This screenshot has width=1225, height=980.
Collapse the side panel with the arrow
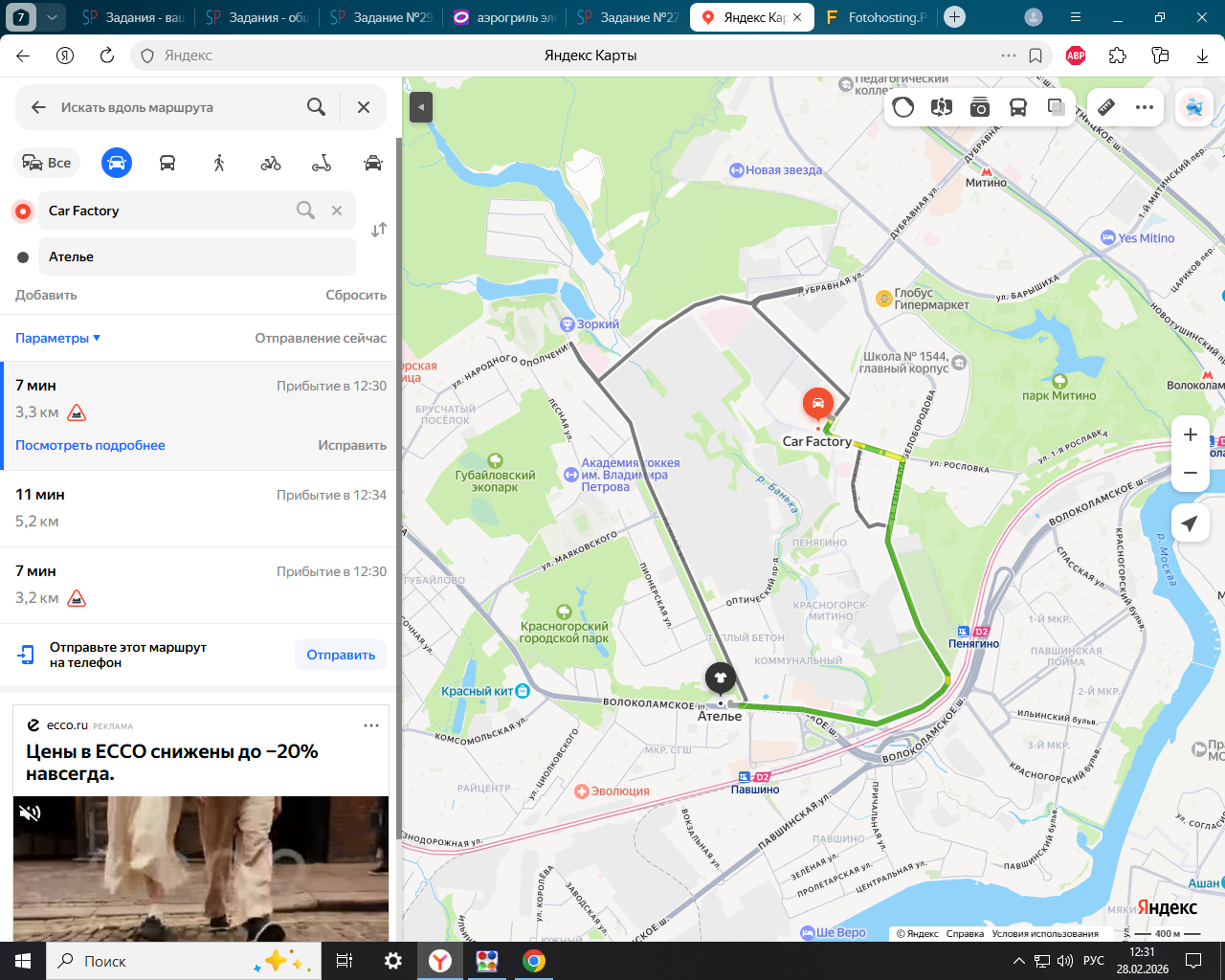coord(421,107)
